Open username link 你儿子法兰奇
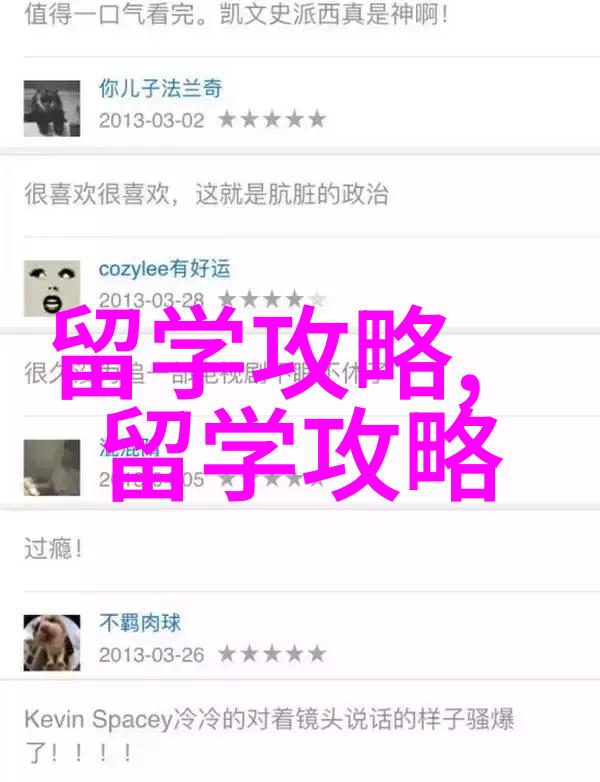600x782 pixels. [x=161, y=88]
